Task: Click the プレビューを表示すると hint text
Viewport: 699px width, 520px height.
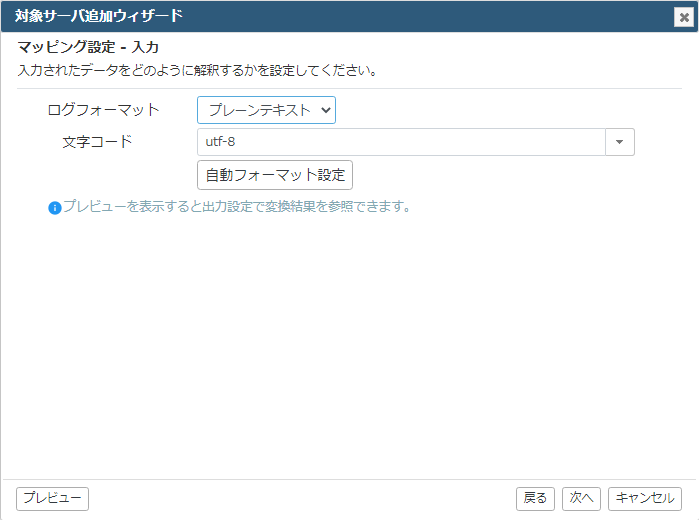Action: tap(236, 206)
